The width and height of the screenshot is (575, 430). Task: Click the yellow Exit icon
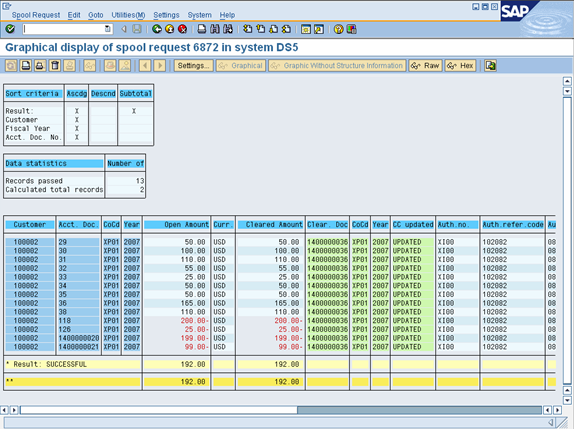(x=169, y=29)
